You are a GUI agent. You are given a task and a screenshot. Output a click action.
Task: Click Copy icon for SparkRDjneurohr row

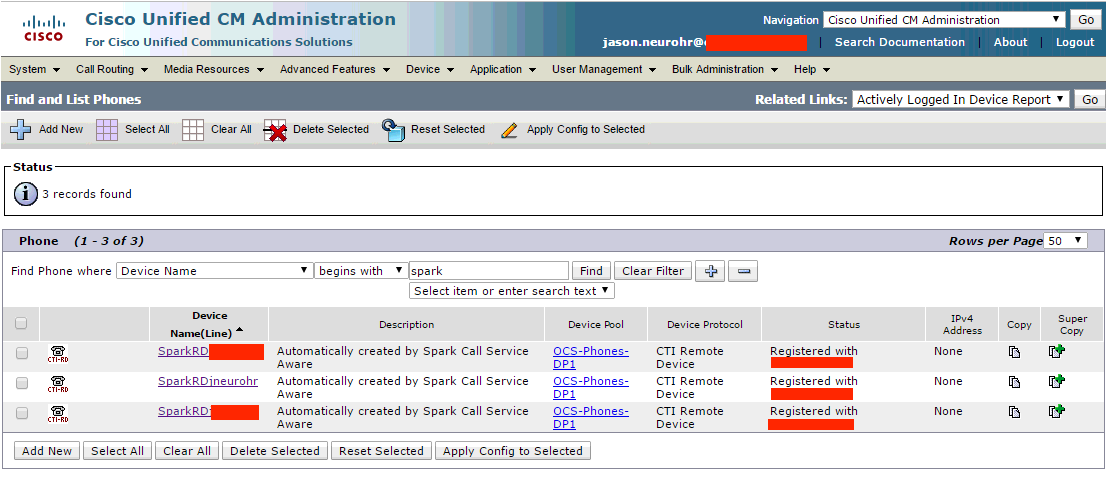[1015, 382]
